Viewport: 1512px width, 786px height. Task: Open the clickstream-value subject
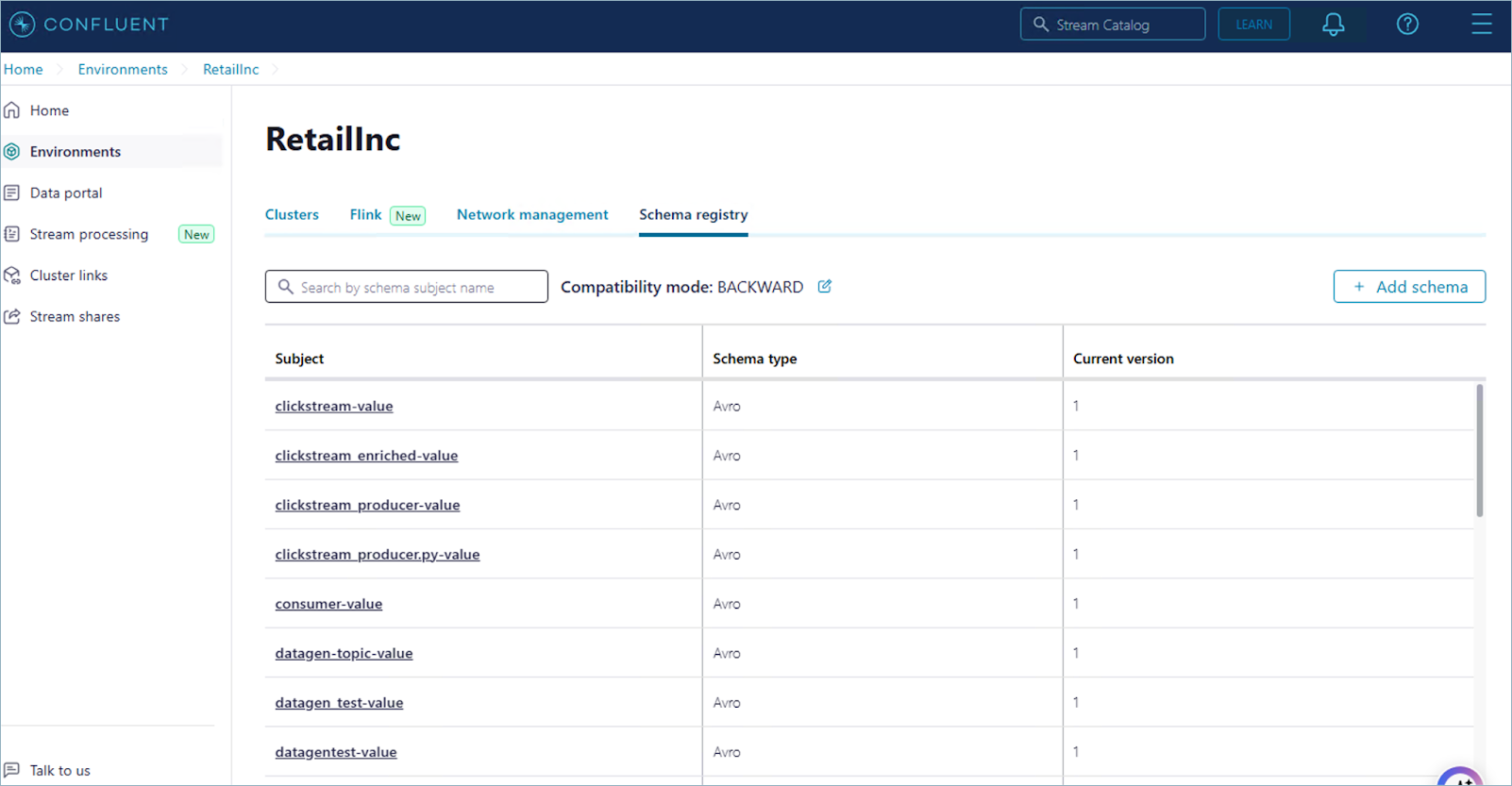334,407
